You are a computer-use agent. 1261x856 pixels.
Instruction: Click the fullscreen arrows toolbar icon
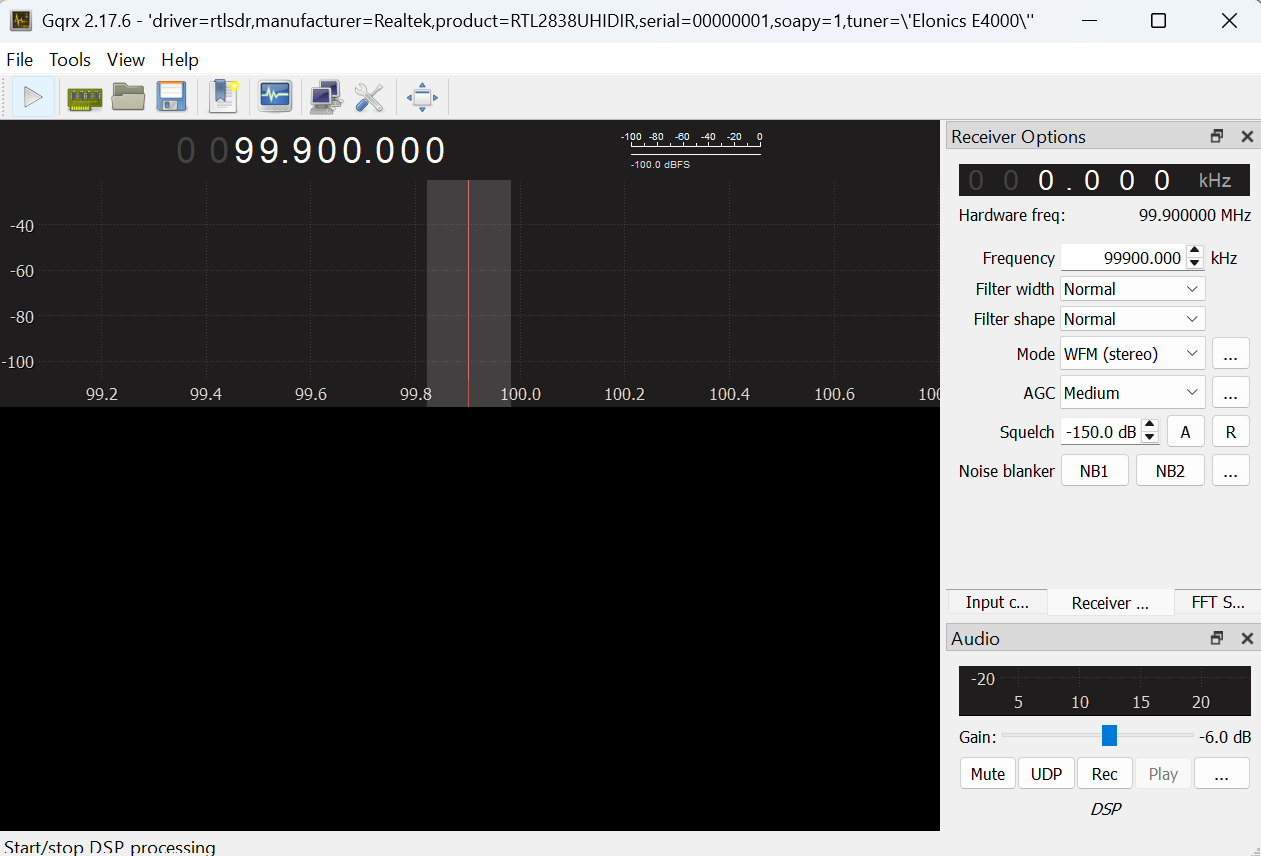[x=422, y=97]
